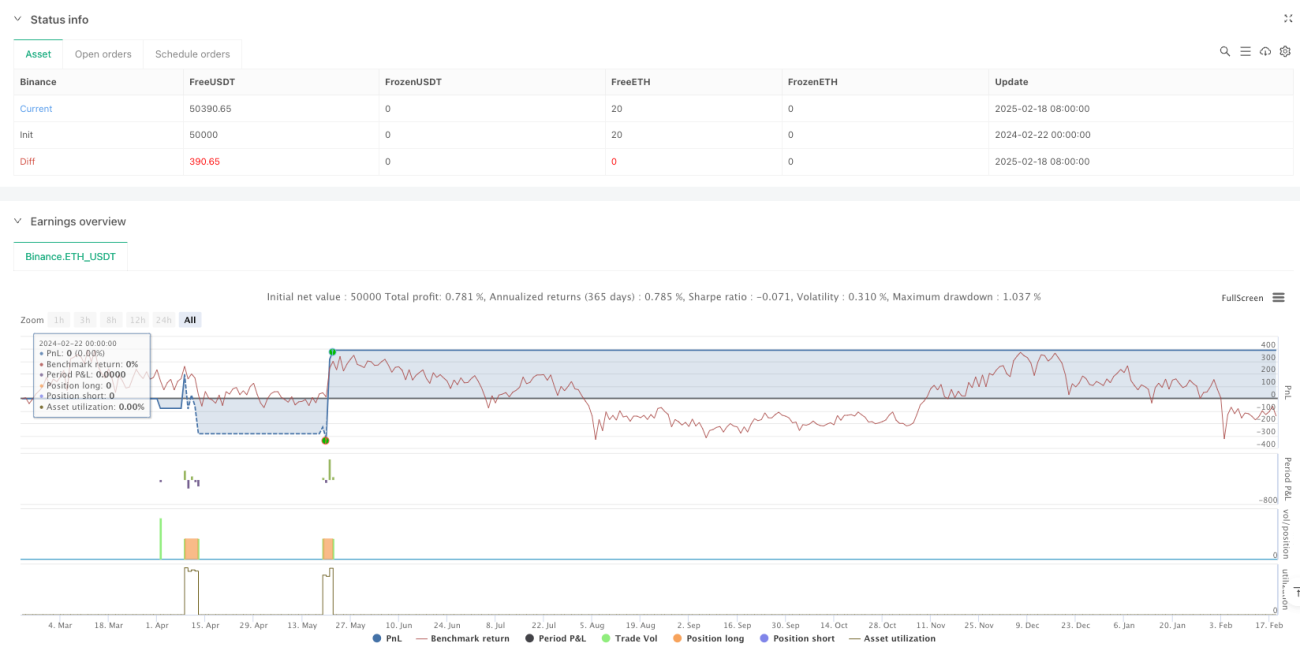Switch to the Schedule orders tab
1300x647 pixels.
192,54
